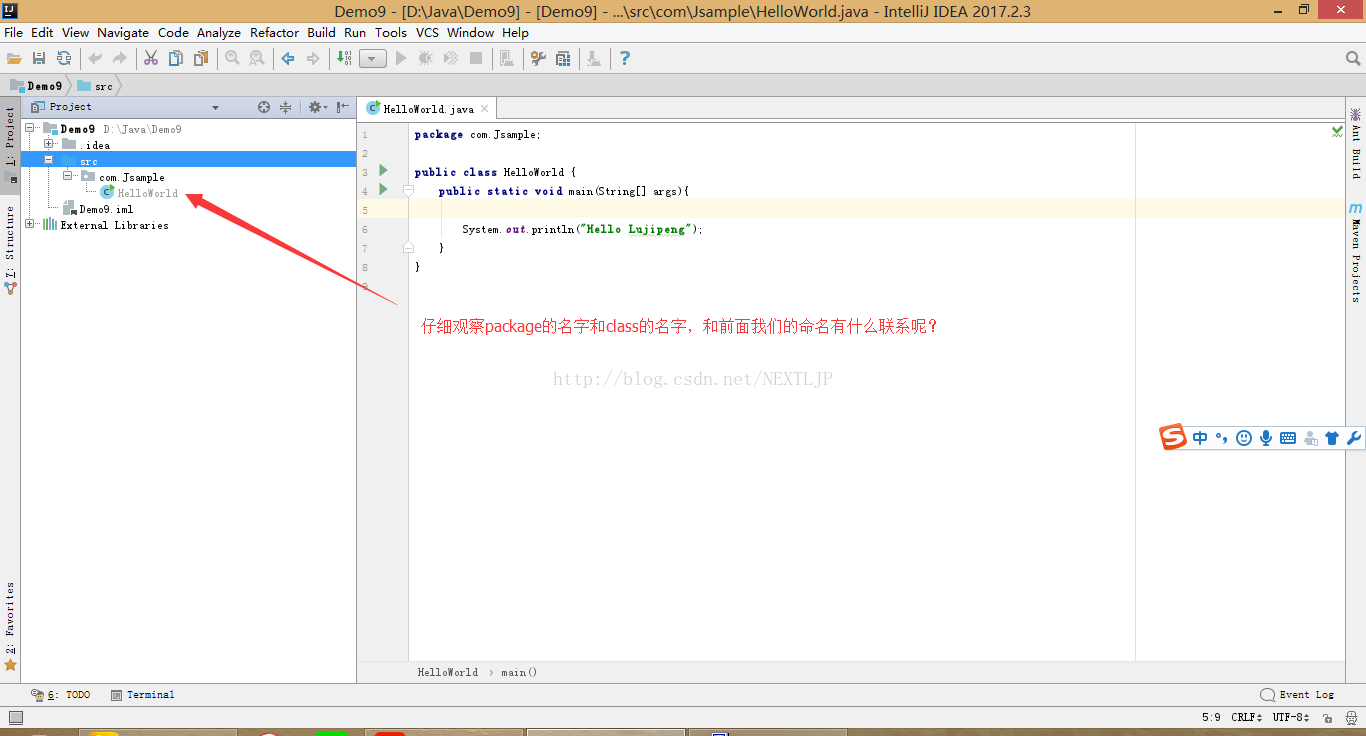Expand the External Libraries node
1366x736 pixels.
point(30,224)
